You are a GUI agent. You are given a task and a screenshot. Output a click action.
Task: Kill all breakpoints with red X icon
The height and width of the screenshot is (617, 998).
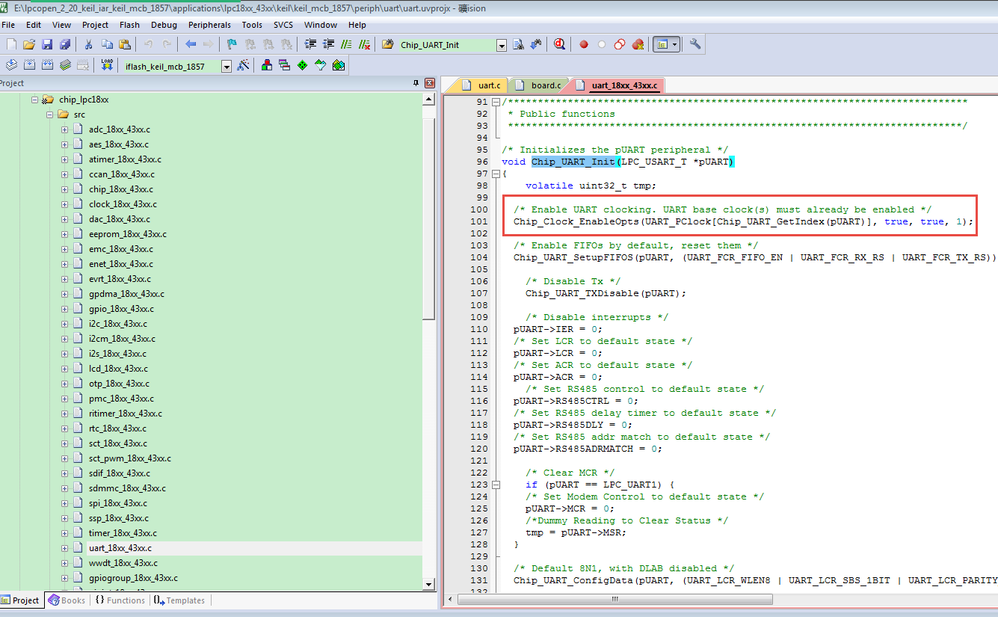click(638, 45)
